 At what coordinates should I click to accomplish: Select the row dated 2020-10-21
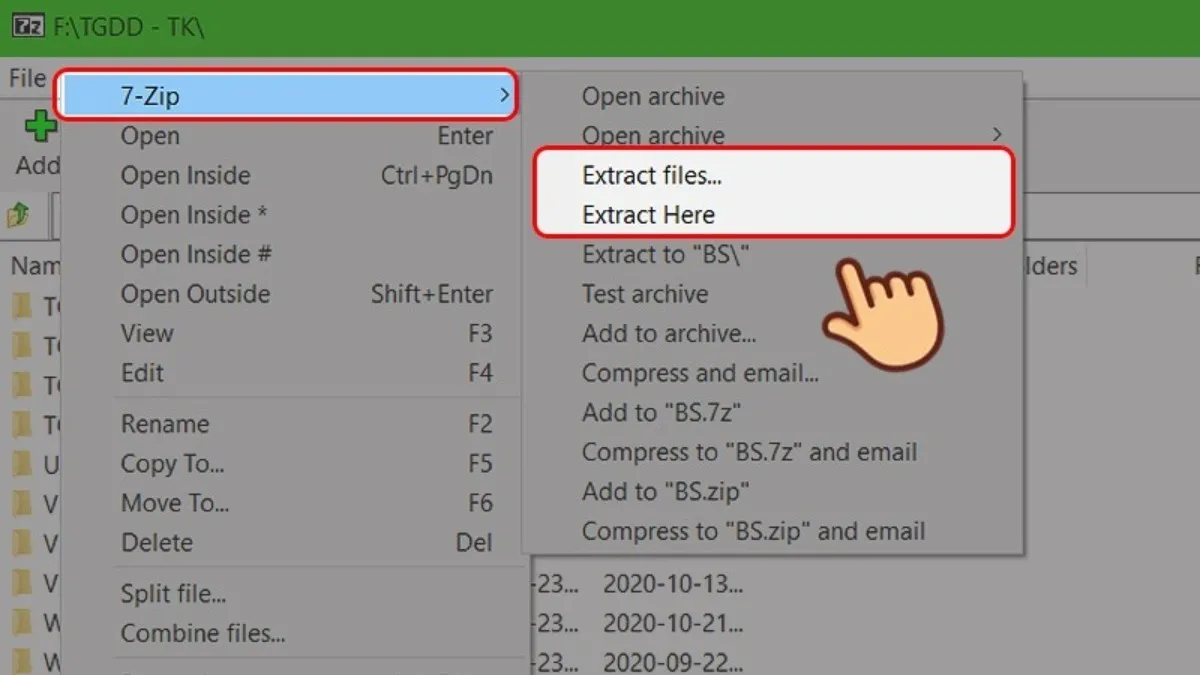pos(672,622)
